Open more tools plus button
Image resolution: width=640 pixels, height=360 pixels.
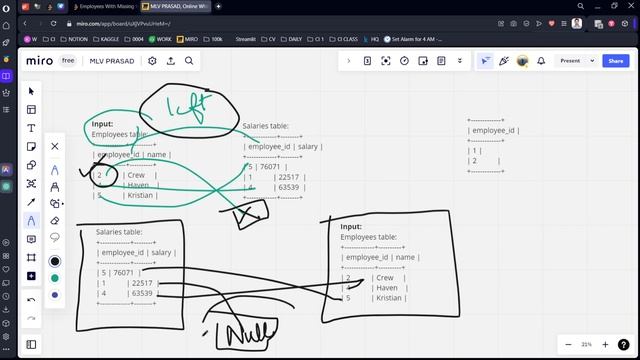point(31,276)
